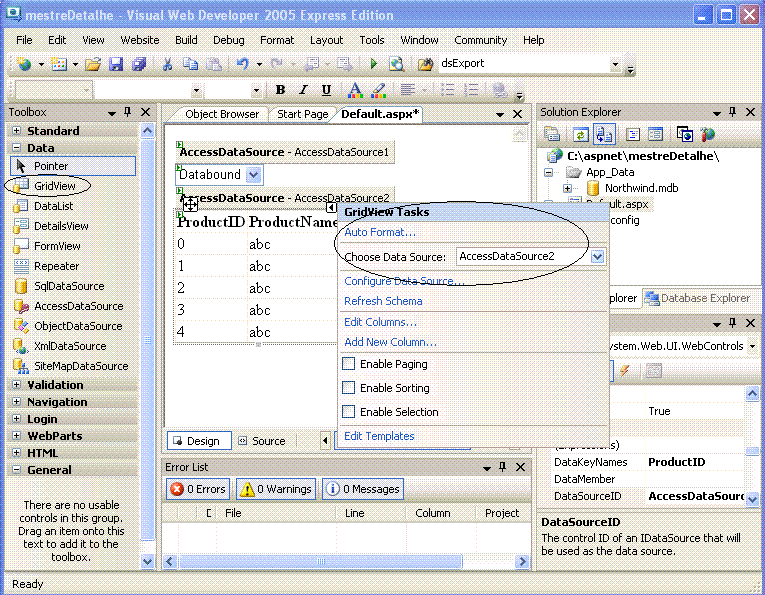Toggle the 0 Warnings filter button
Screen dimensions: 765x595
tap(276, 489)
